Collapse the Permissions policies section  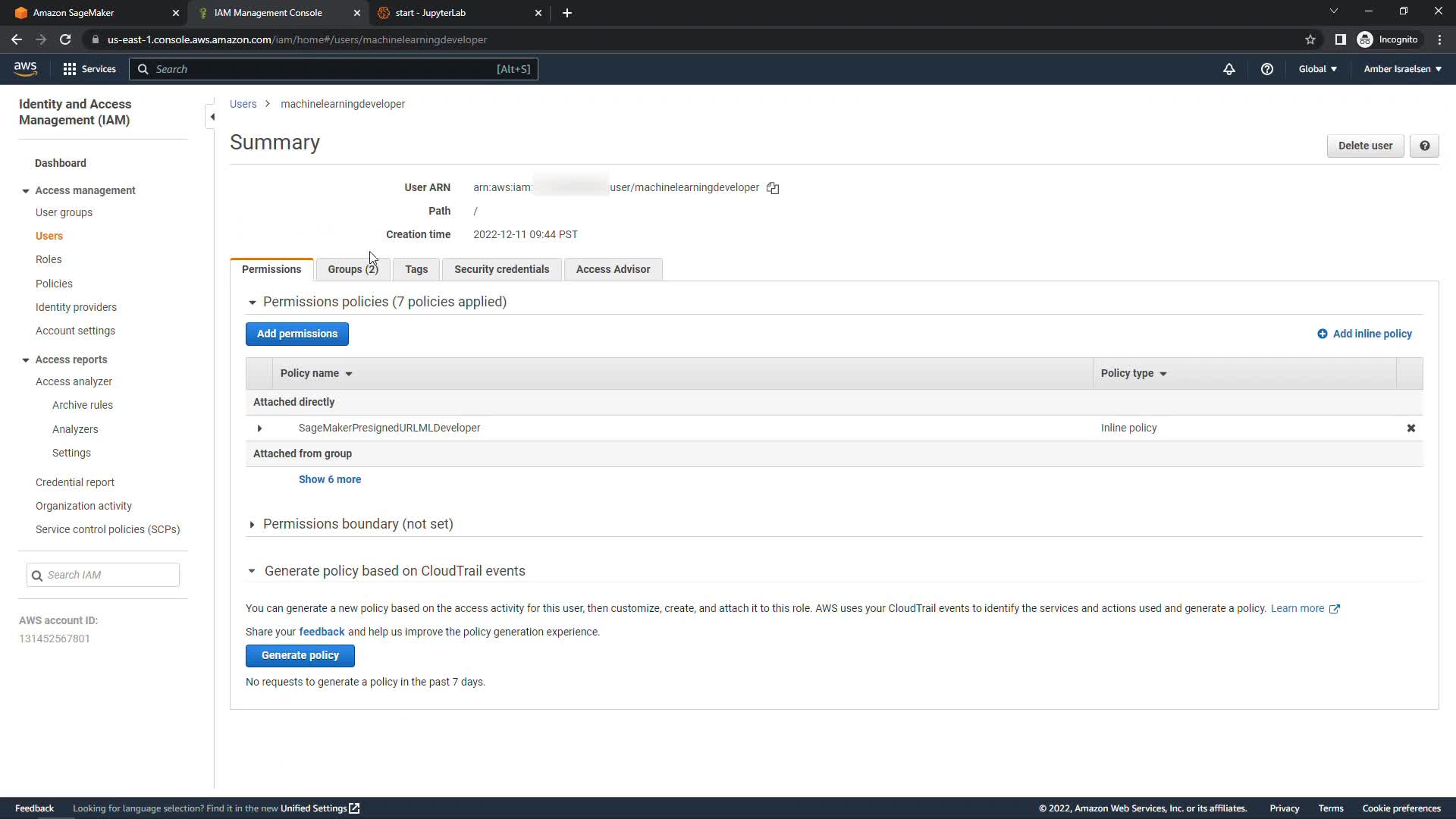point(253,303)
